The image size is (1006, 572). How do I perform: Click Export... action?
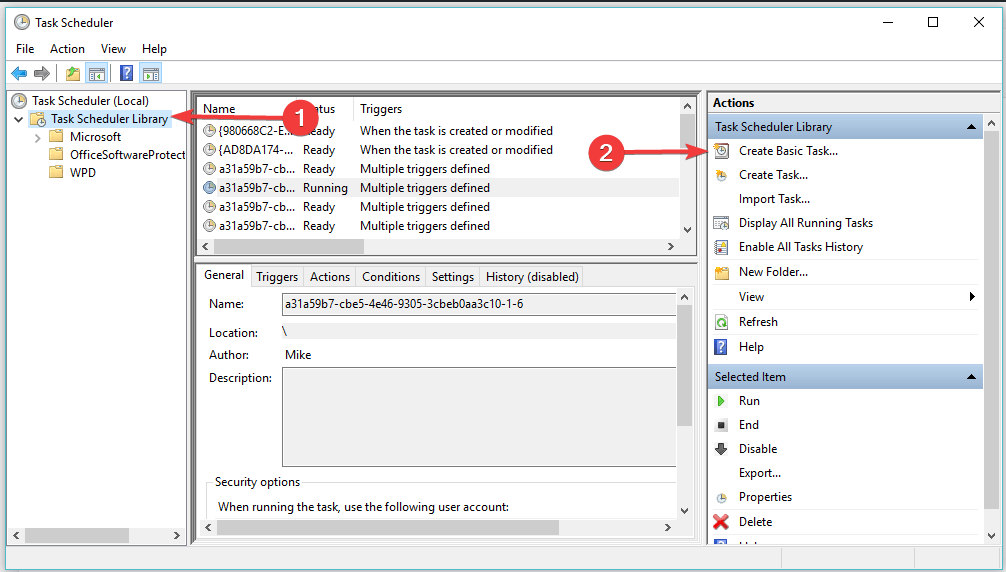pyautogui.click(x=760, y=473)
